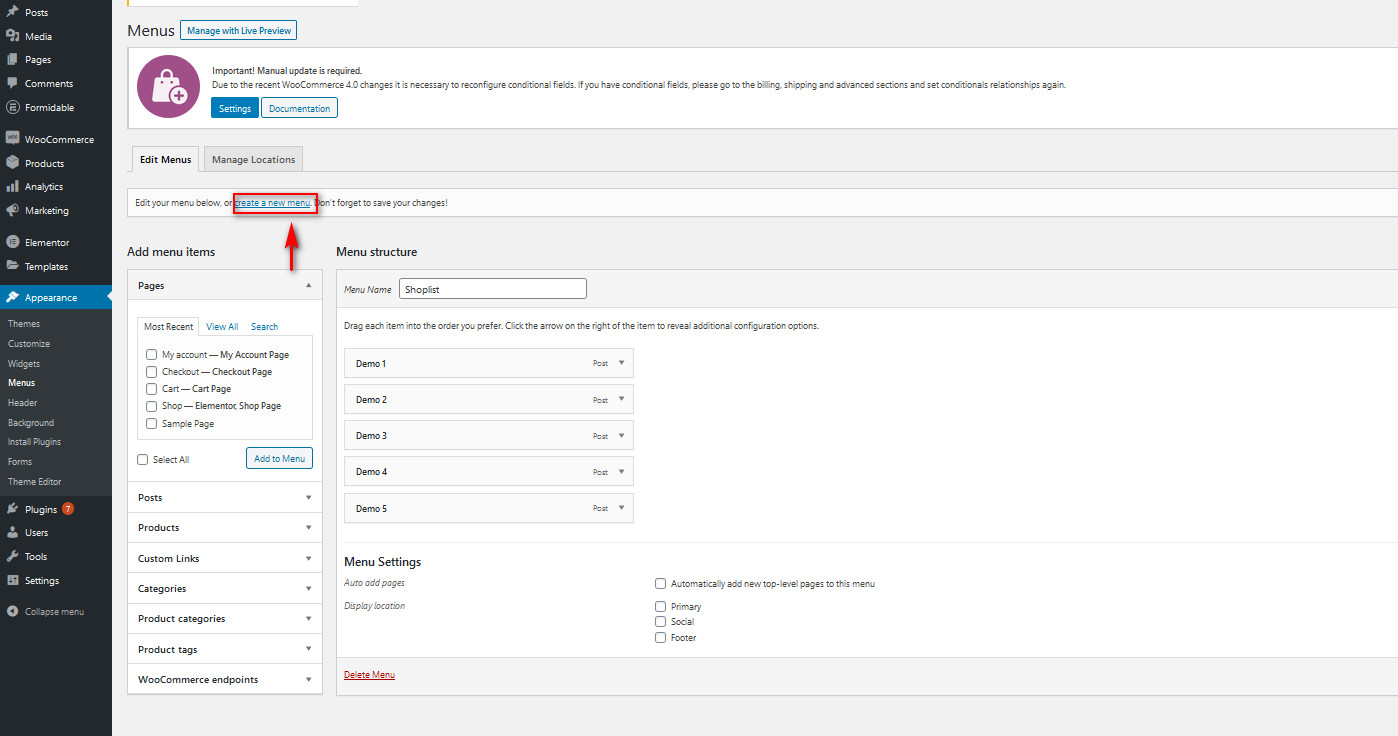The width and height of the screenshot is (1398, 736).
Task: Click the create a new menu link
Action: pos(272,203)
